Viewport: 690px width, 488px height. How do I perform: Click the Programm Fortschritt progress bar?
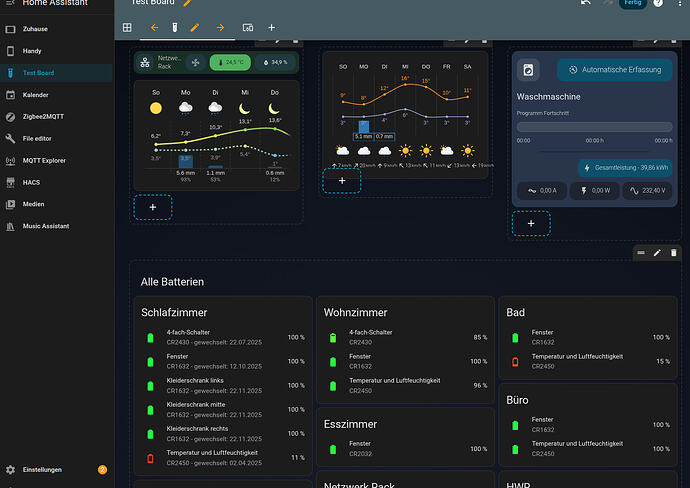coord(595,127)
